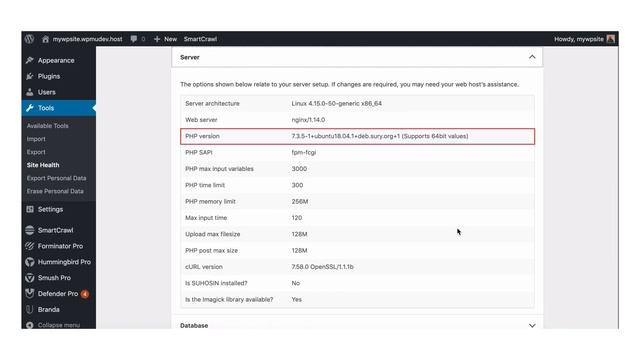Image resolution: width=640 pixels, height=360 pixels.
Task: Click the Settings sliders icon
Action: [x=29, y=209]
